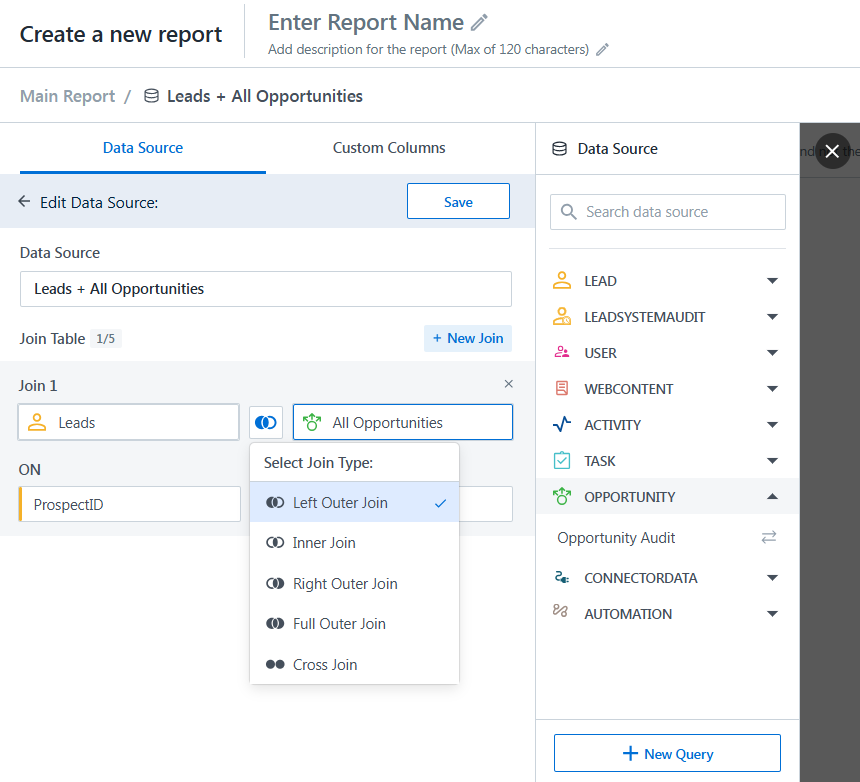Screen dimensions: 860x782
Task: Add a join with New Join button
Action: pyautogui.click(x=467, y=338)
